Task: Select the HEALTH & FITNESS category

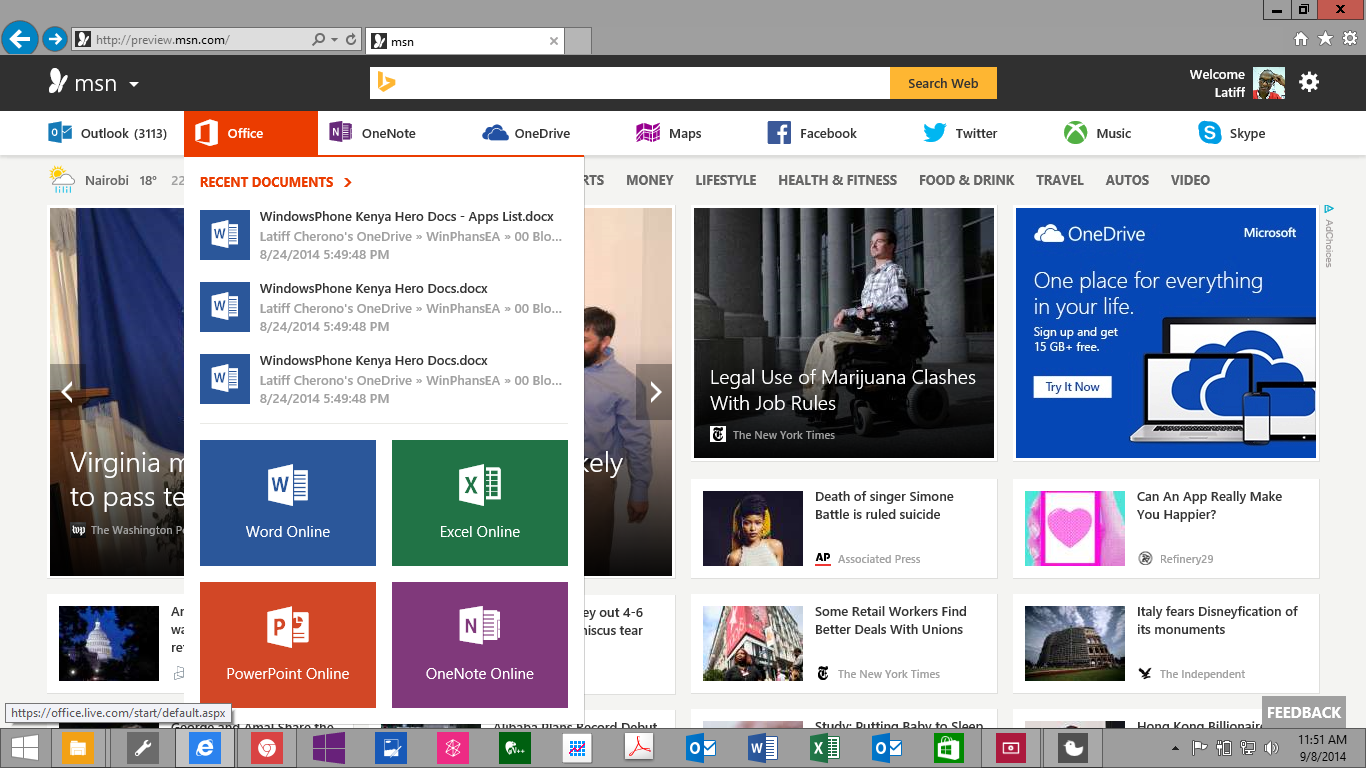Action: click(838, 180)
